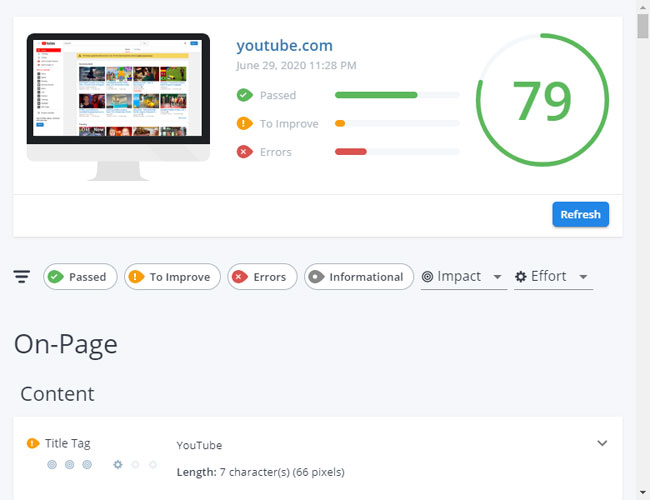Click the page vertical scrollbar
The image size is (650, 500).
click(x=643, y=250)
